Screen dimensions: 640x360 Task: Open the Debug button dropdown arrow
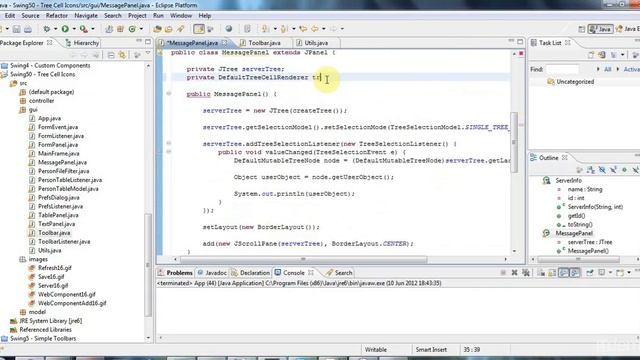coord(56,29)
